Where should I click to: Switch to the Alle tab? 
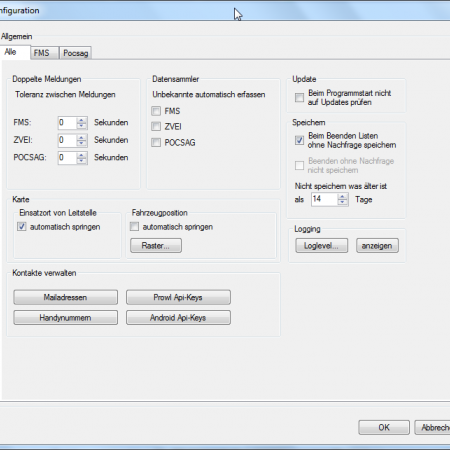pos(15,52)
